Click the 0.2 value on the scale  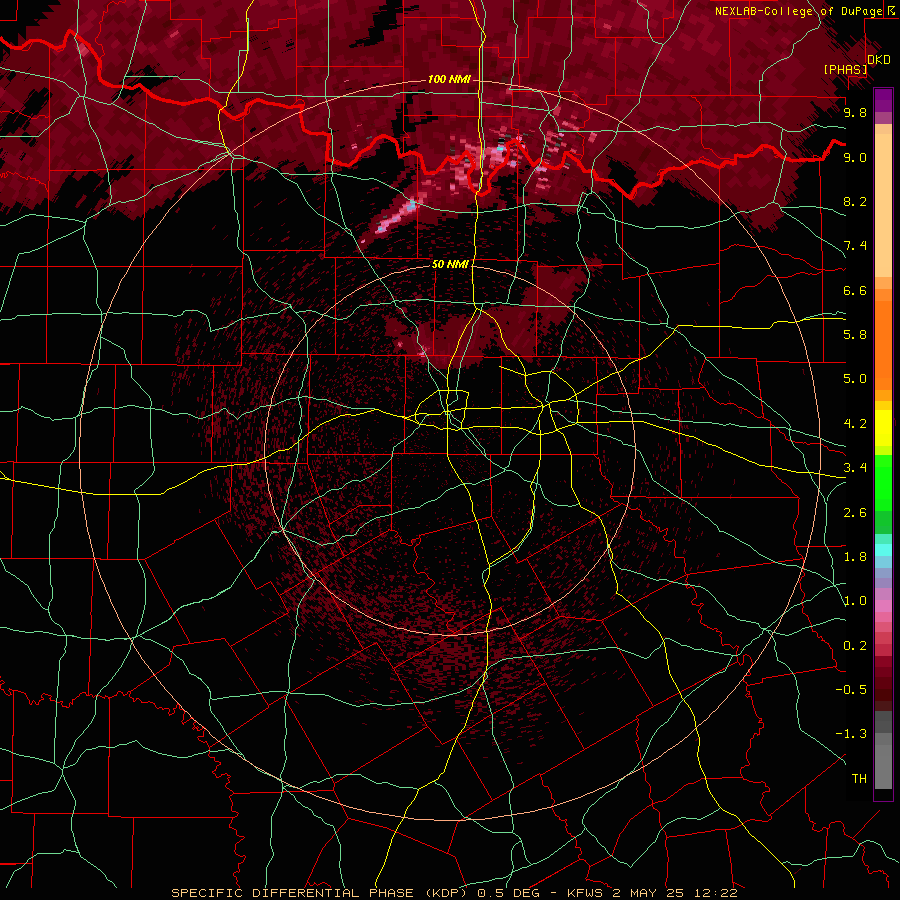coord(855,645)
